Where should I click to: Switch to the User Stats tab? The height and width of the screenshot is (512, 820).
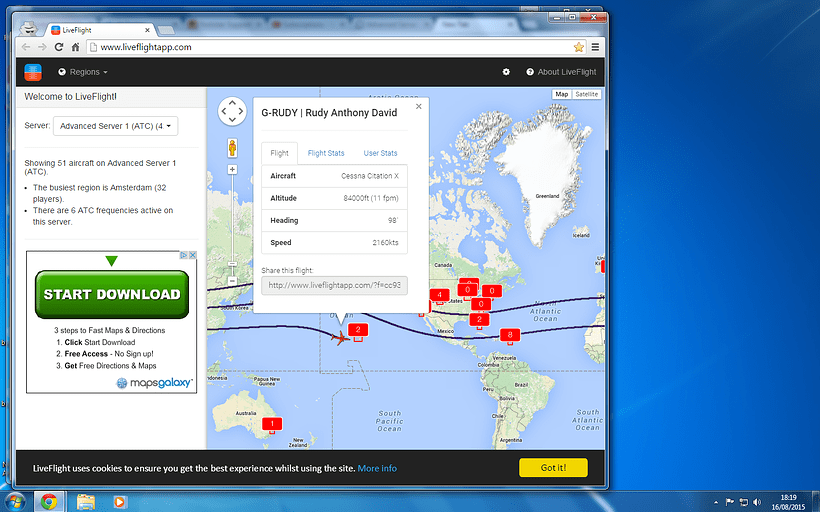[x=380, y=153]
